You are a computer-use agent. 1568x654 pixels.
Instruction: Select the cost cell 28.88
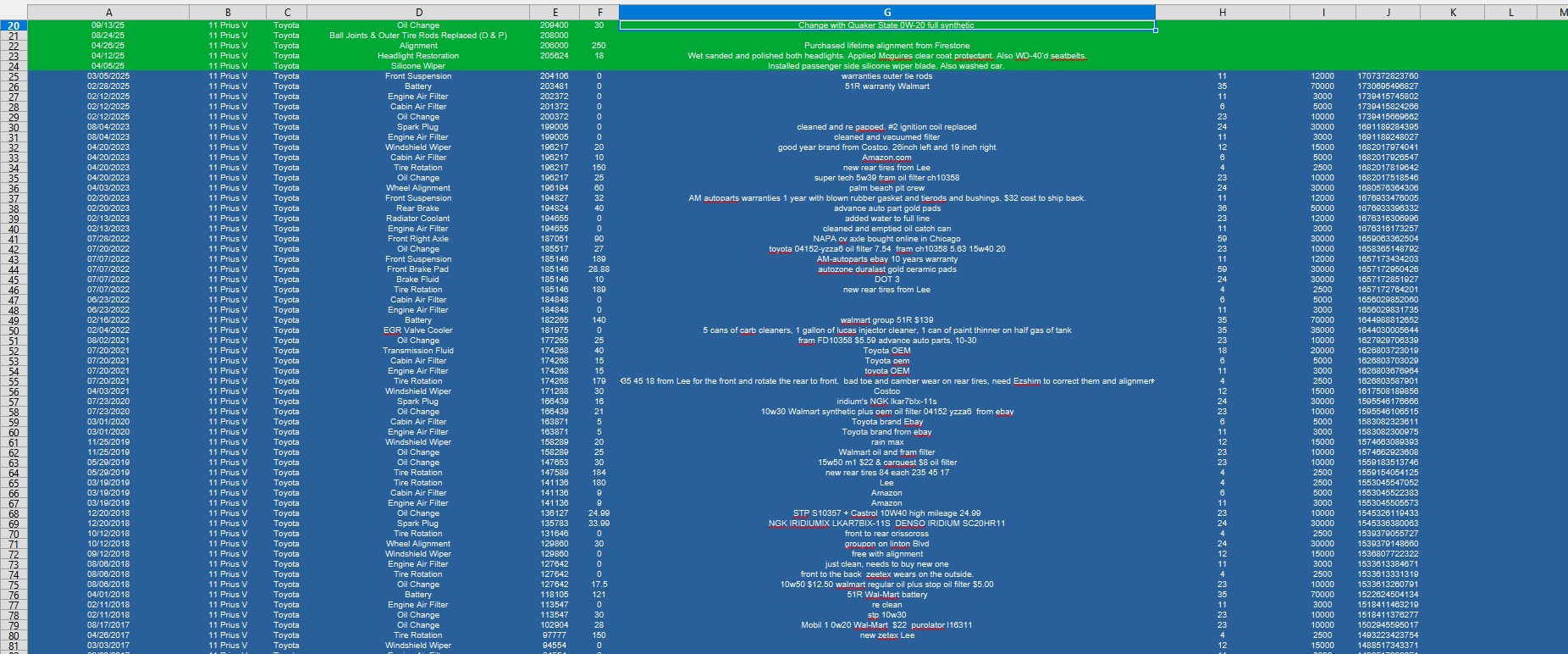[x=599, y=269]
